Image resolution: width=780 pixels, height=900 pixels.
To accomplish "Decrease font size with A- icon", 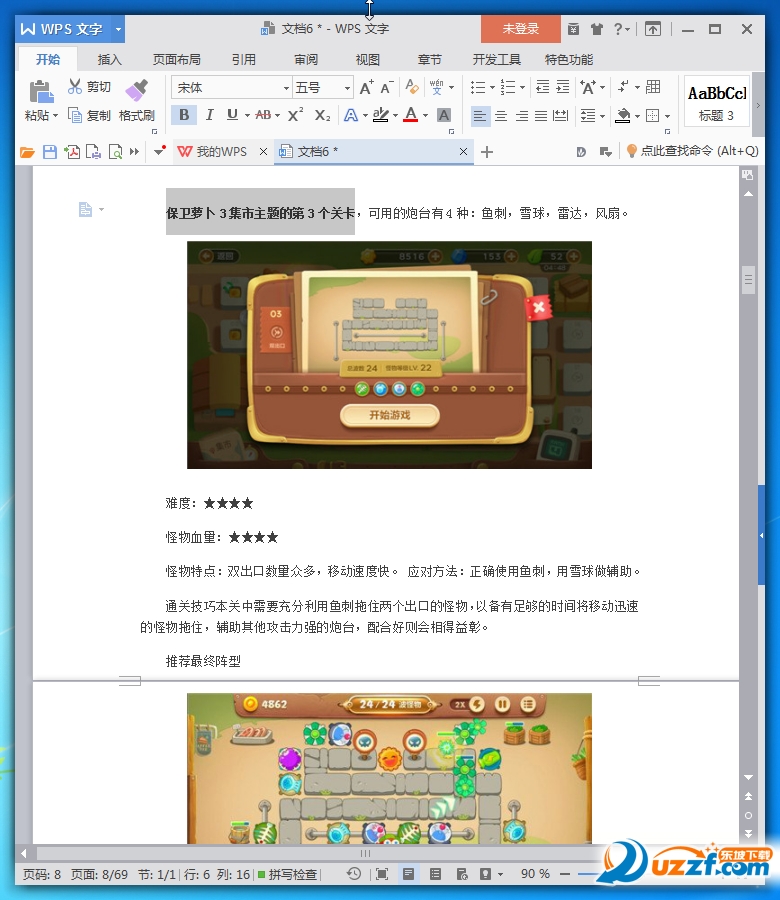I will (x=387, y=87).
